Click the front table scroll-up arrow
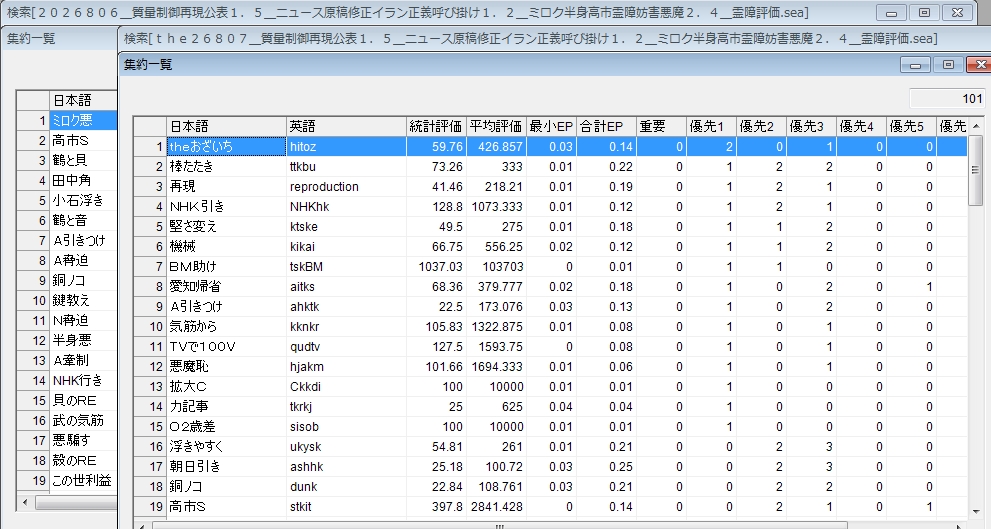The height and width of the screenshot is (529, 991). pyautogui.click(x=976, y=126)
